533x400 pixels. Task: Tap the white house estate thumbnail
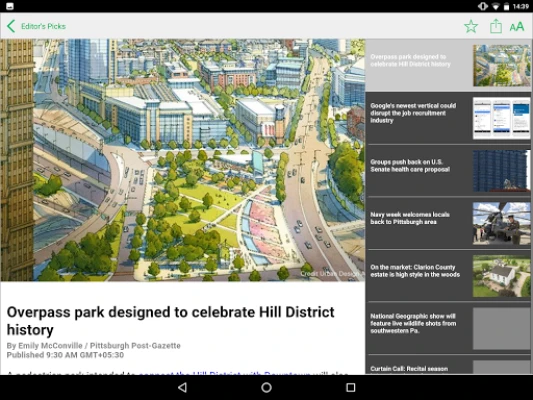501,276
